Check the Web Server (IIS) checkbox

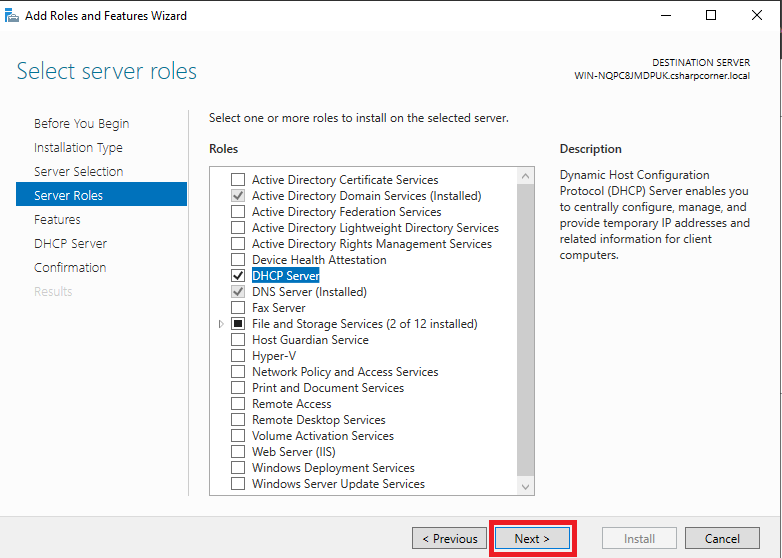[x=238, y=452]
